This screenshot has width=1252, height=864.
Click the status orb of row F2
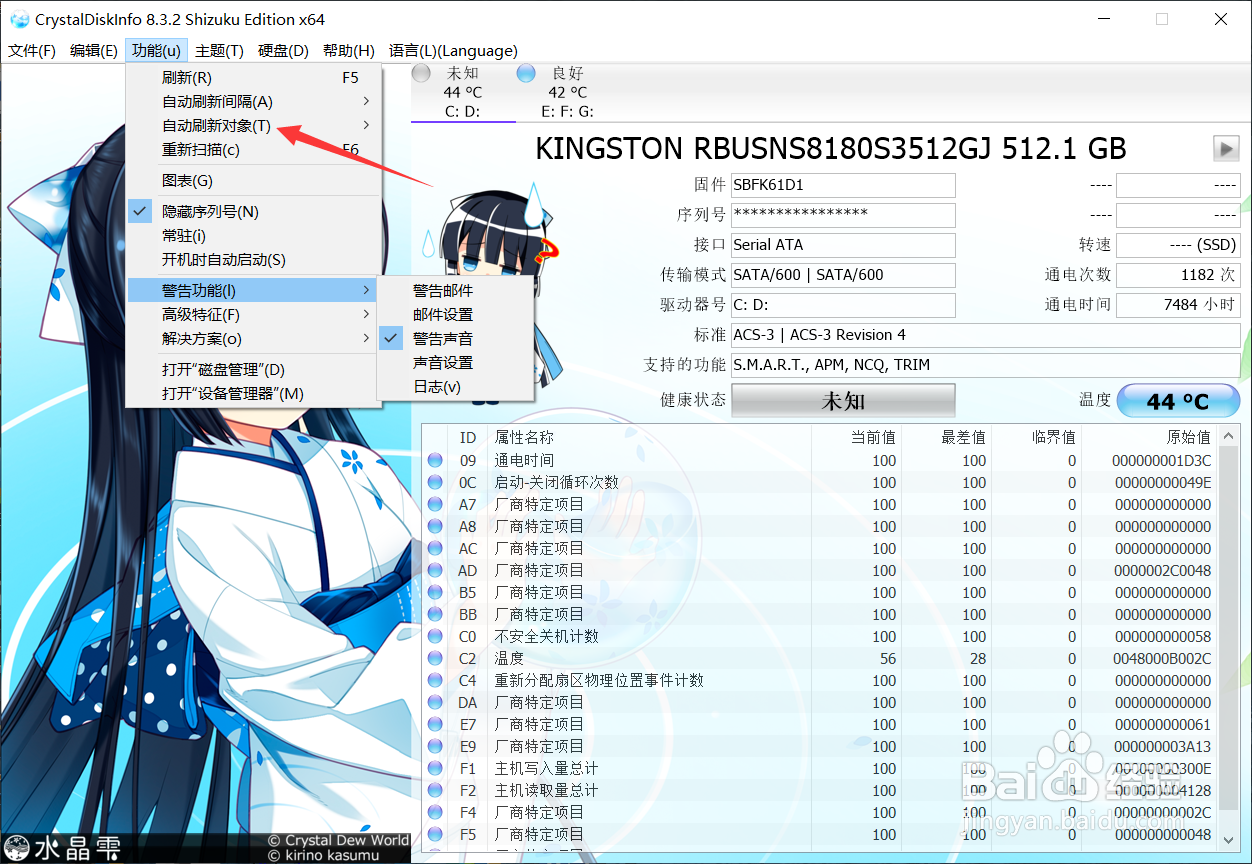pyautogui.click(x=435, y=791)
